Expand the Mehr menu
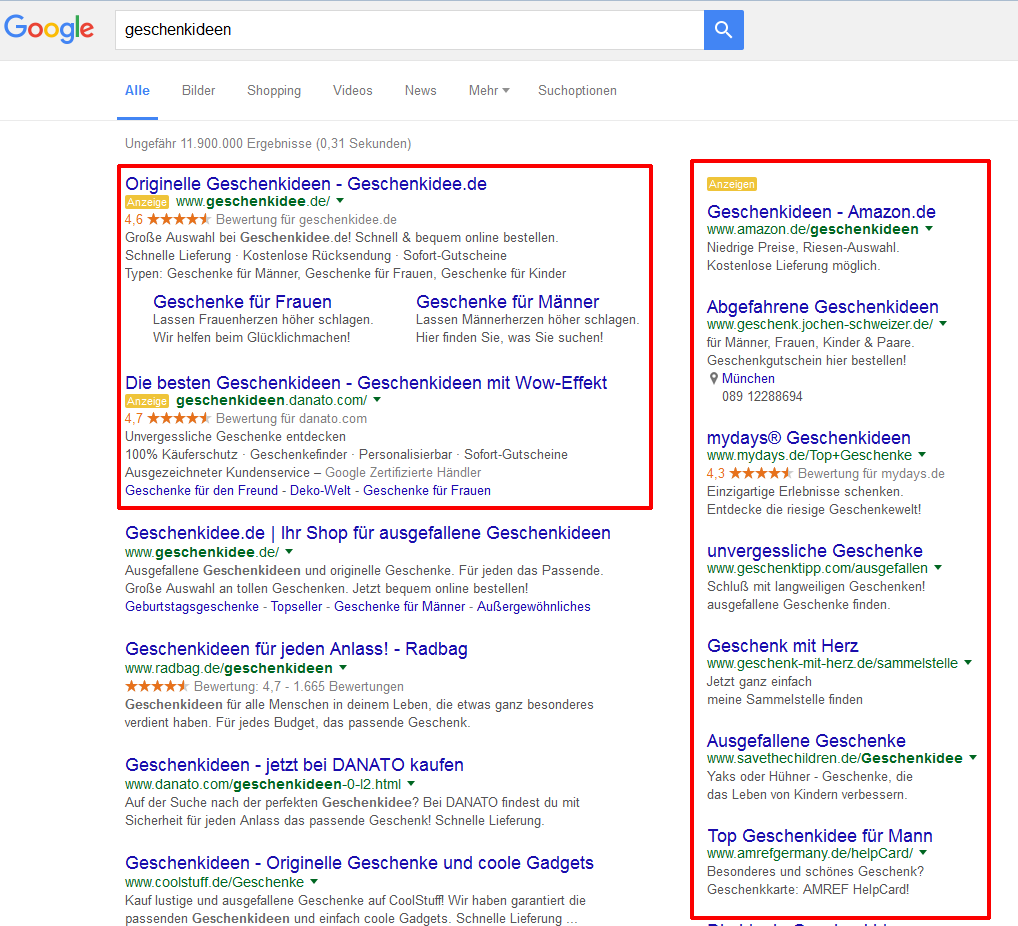1018x926 pixels. [489, 90]
